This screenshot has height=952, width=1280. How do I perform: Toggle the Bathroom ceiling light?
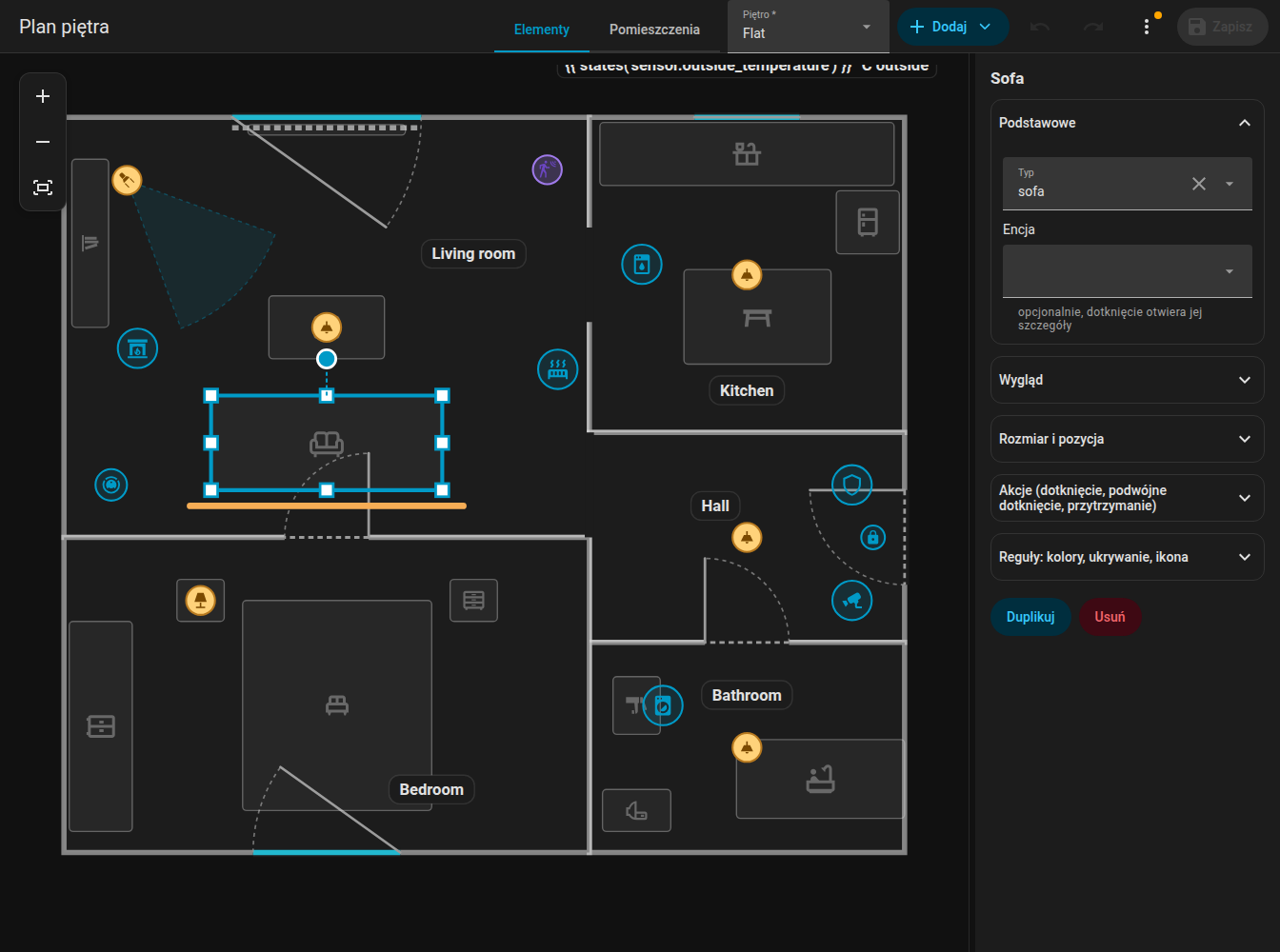747,748
